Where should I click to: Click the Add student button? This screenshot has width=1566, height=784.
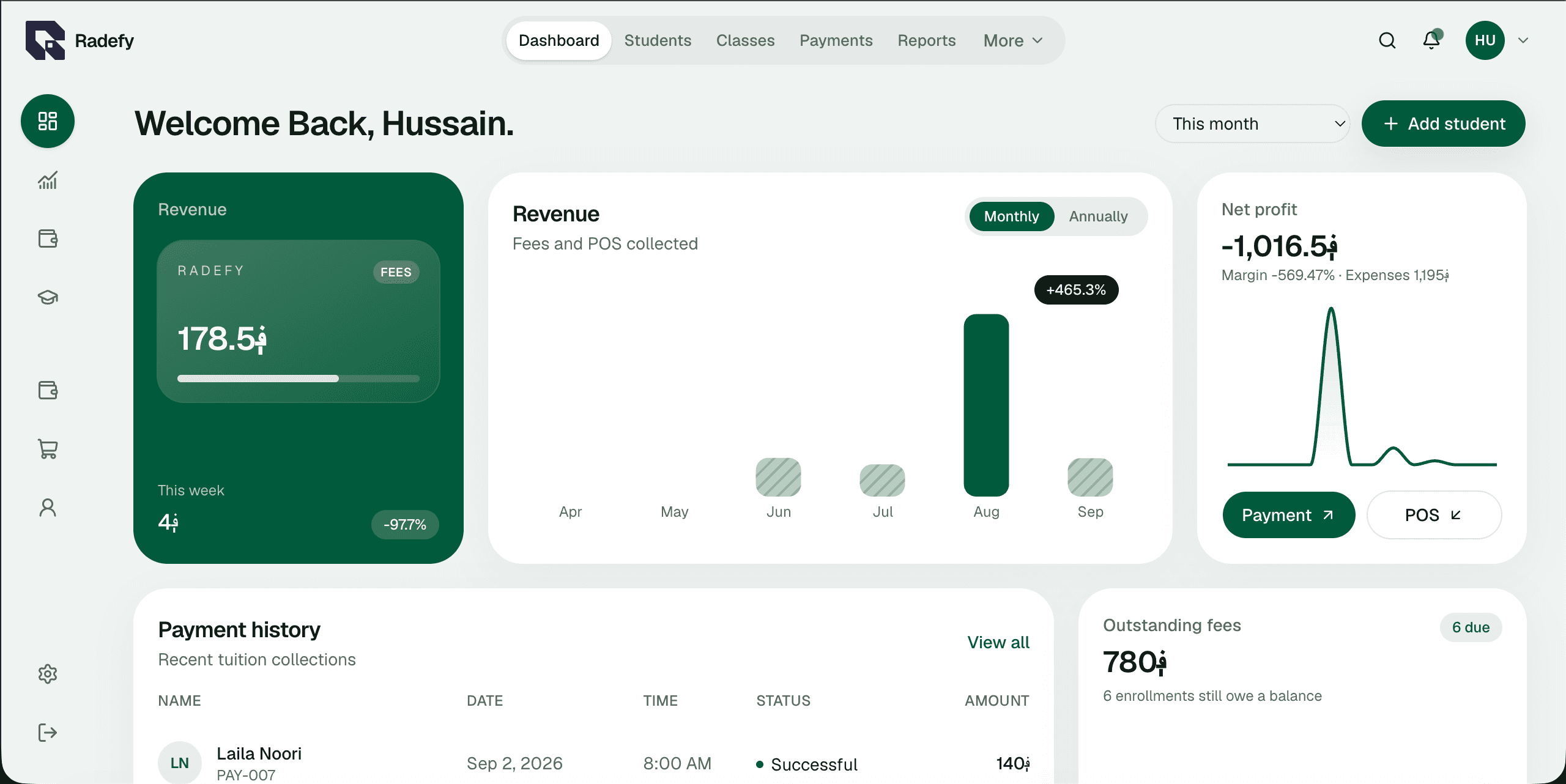(x=1444, y=124)
